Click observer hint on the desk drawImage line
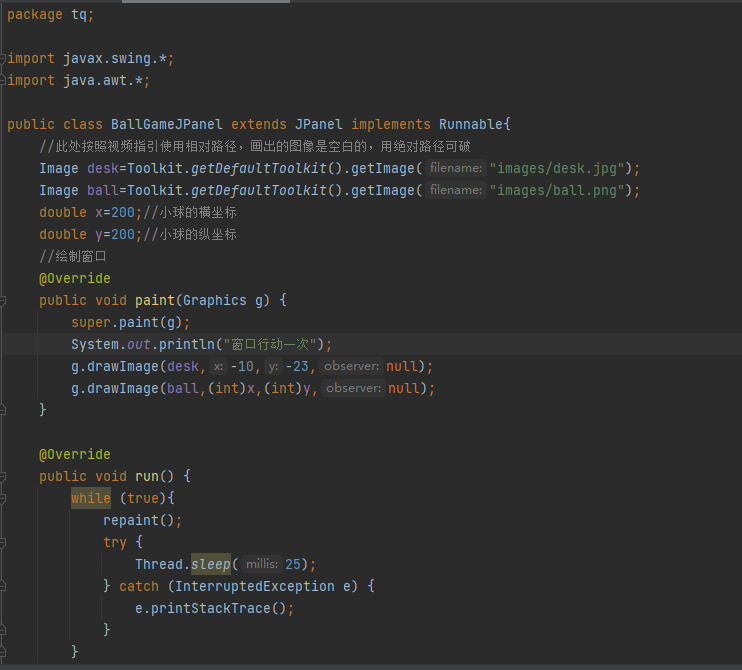 pyautogui.click(x=351, y=367)
